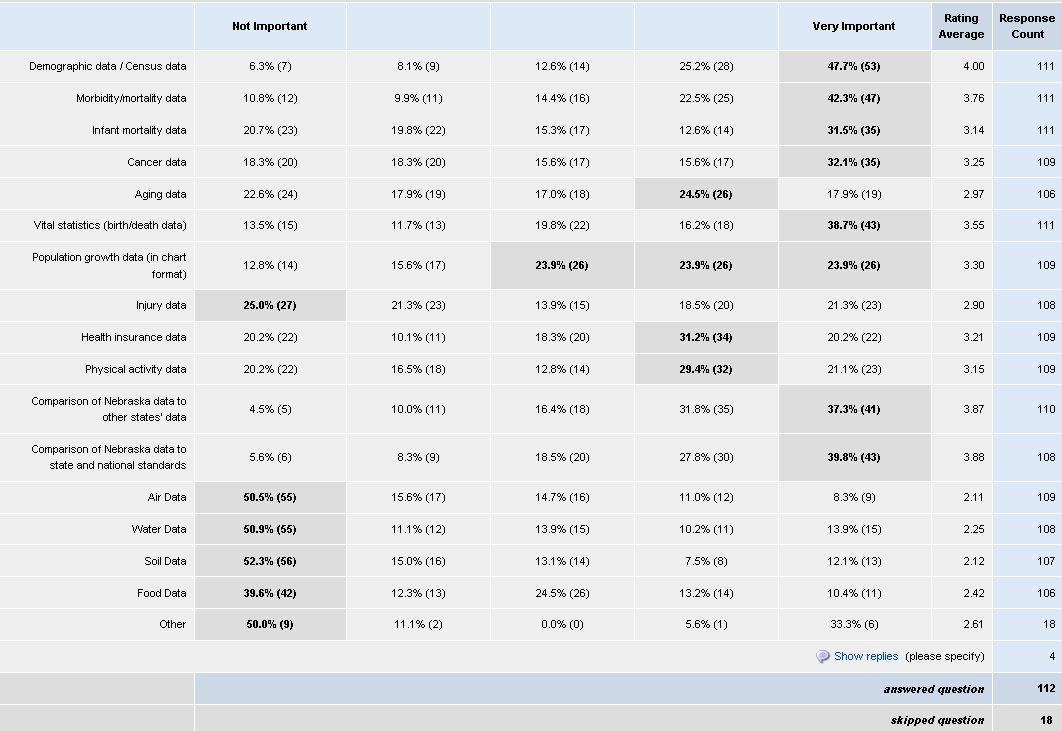Select the "38.7% (43)" Vital statistics cell

click(853, 225)
